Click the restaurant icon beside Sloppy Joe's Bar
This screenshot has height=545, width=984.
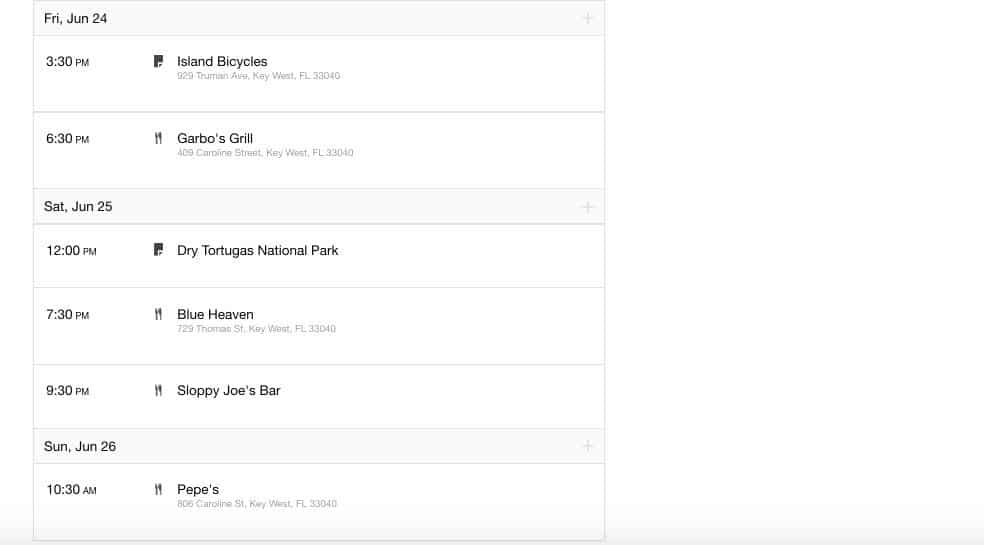coord(158,391)
